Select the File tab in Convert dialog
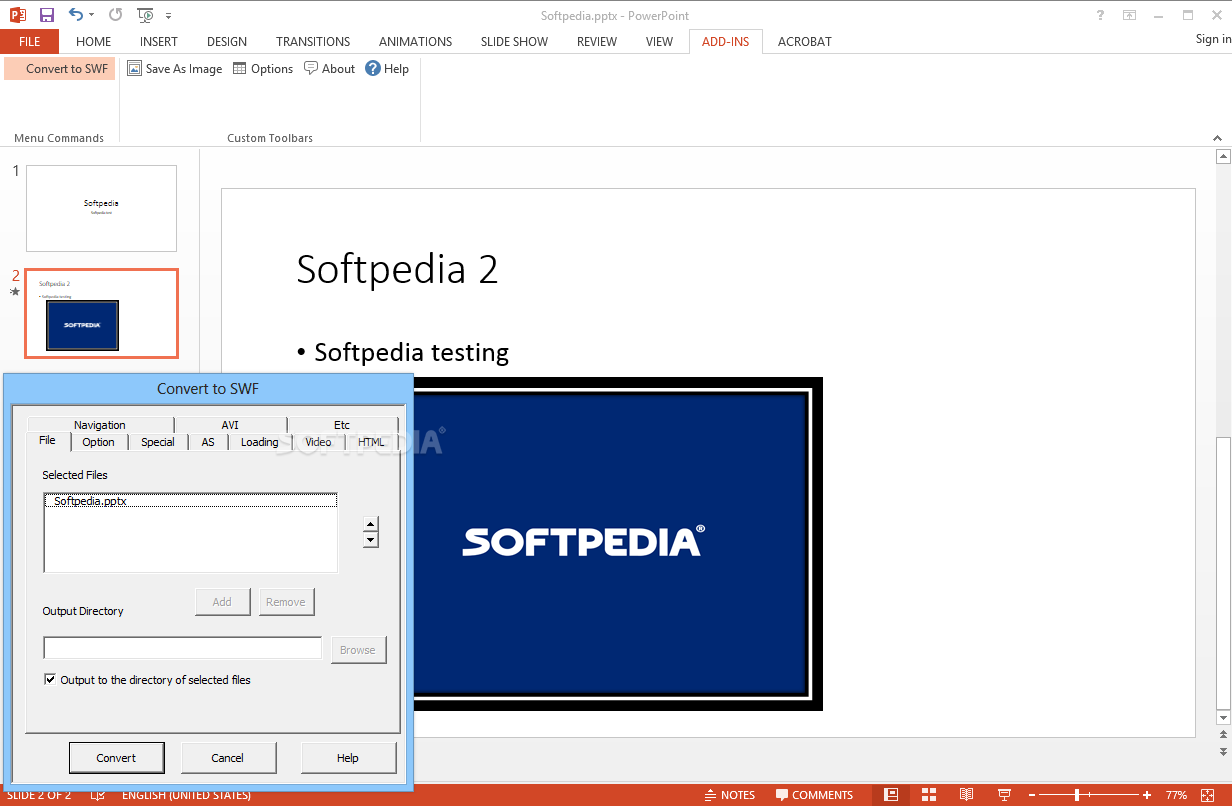Screen dimensions: 1232x806 point(47,441)
